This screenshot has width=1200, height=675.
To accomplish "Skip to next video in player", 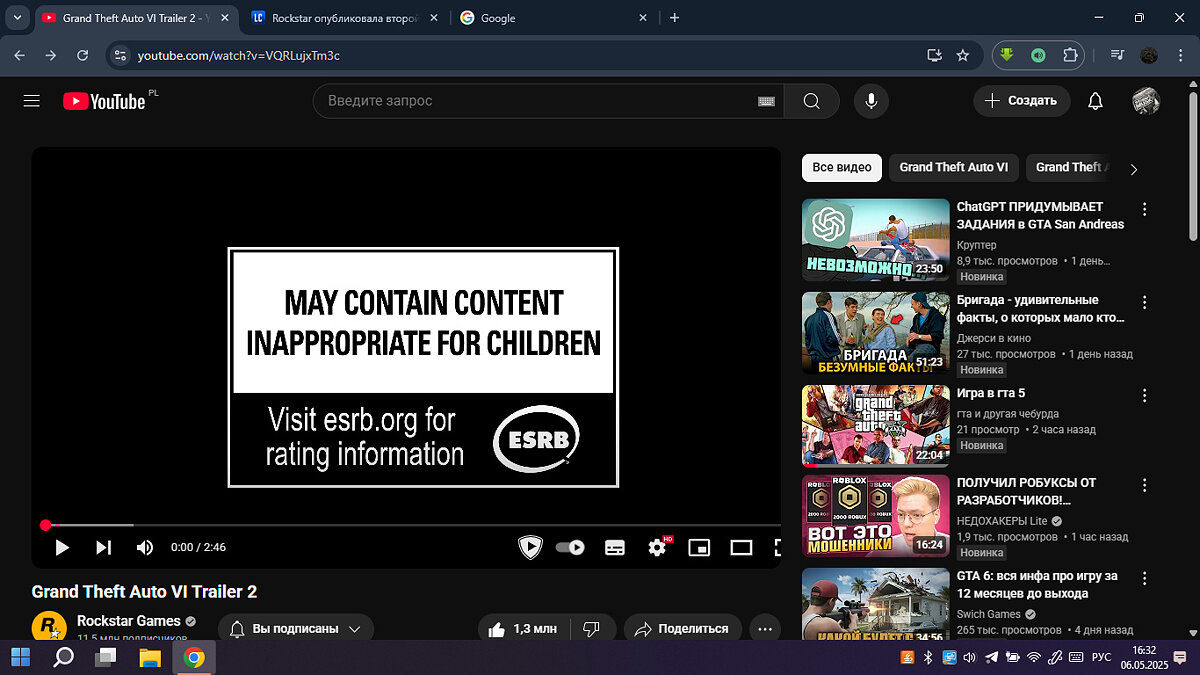I will 103,547.
